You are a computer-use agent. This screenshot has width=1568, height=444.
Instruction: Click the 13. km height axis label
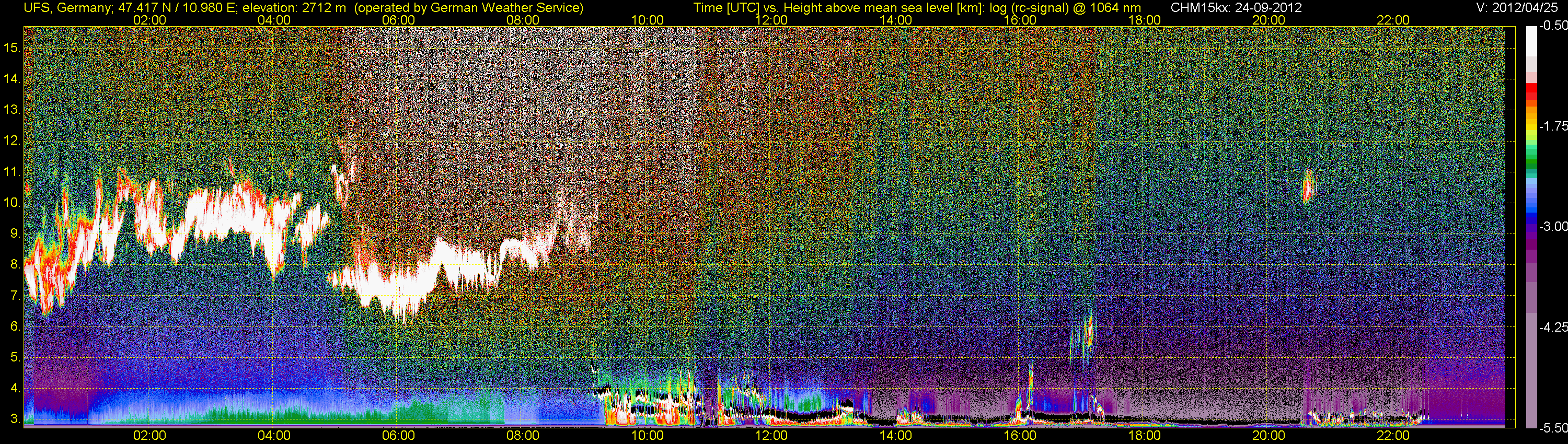point(12,110)
